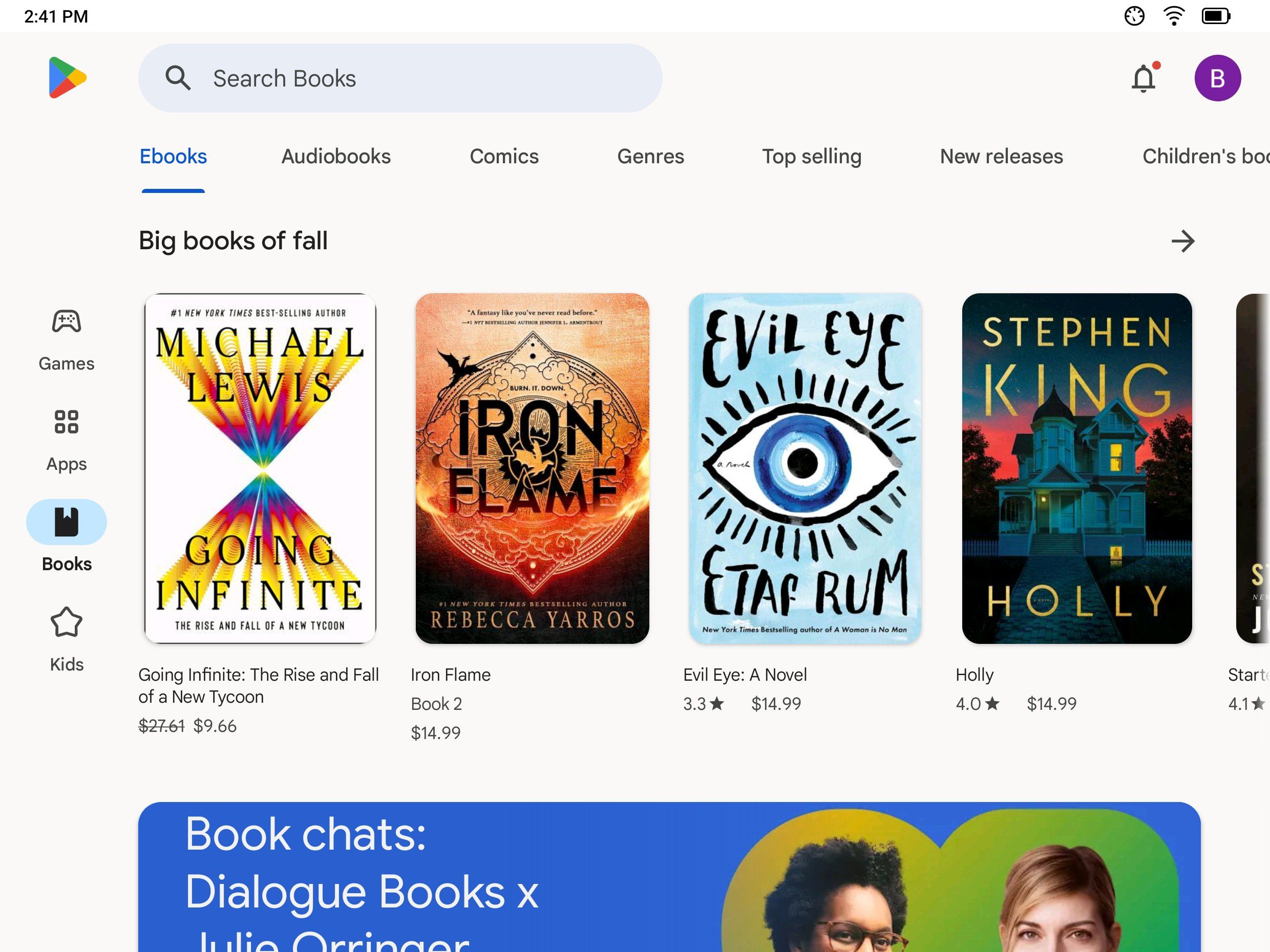Viewport: 1270px width, 952px height.
Task: Switch to the Comics tab
Action: [x=504, y=156]
